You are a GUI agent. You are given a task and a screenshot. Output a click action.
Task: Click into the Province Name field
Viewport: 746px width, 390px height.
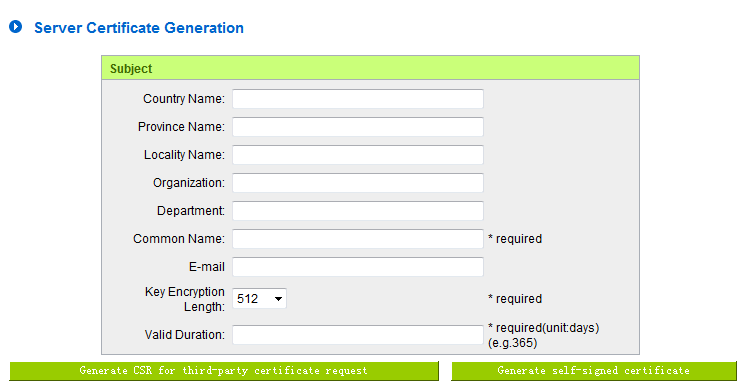tap(358, 127)
